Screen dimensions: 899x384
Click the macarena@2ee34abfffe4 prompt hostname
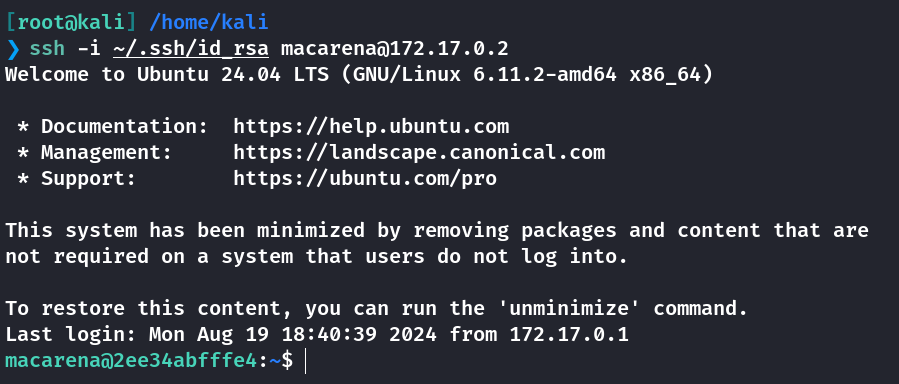pos(131,361)
